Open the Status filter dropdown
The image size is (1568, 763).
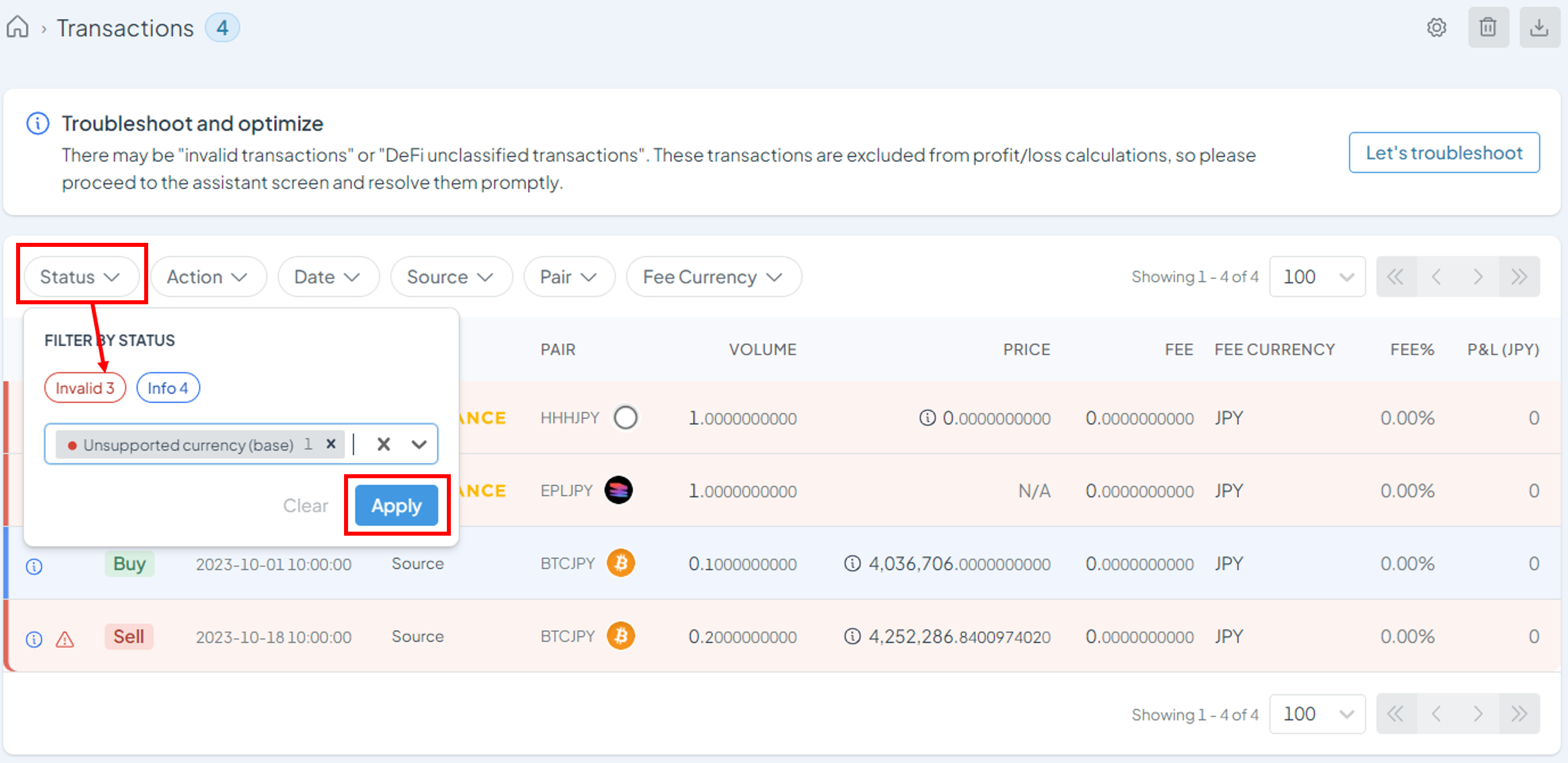pyautogui.click(x=81, y=277)
